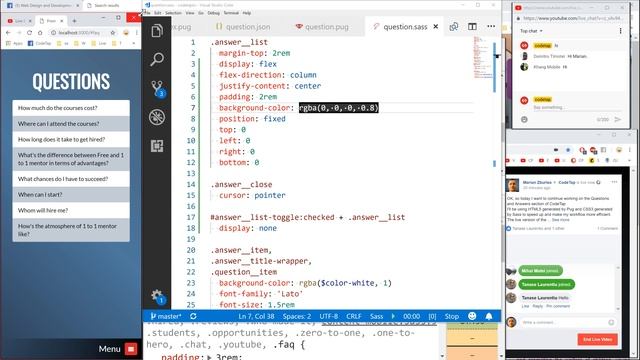
Task: Open the Help menu in VS Code
Action: click(247, 13)
